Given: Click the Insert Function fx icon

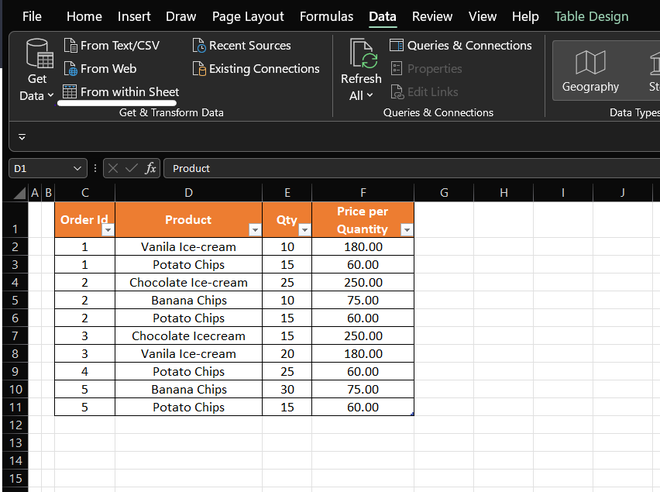Looking at the screenshot, I should [150, 168].
